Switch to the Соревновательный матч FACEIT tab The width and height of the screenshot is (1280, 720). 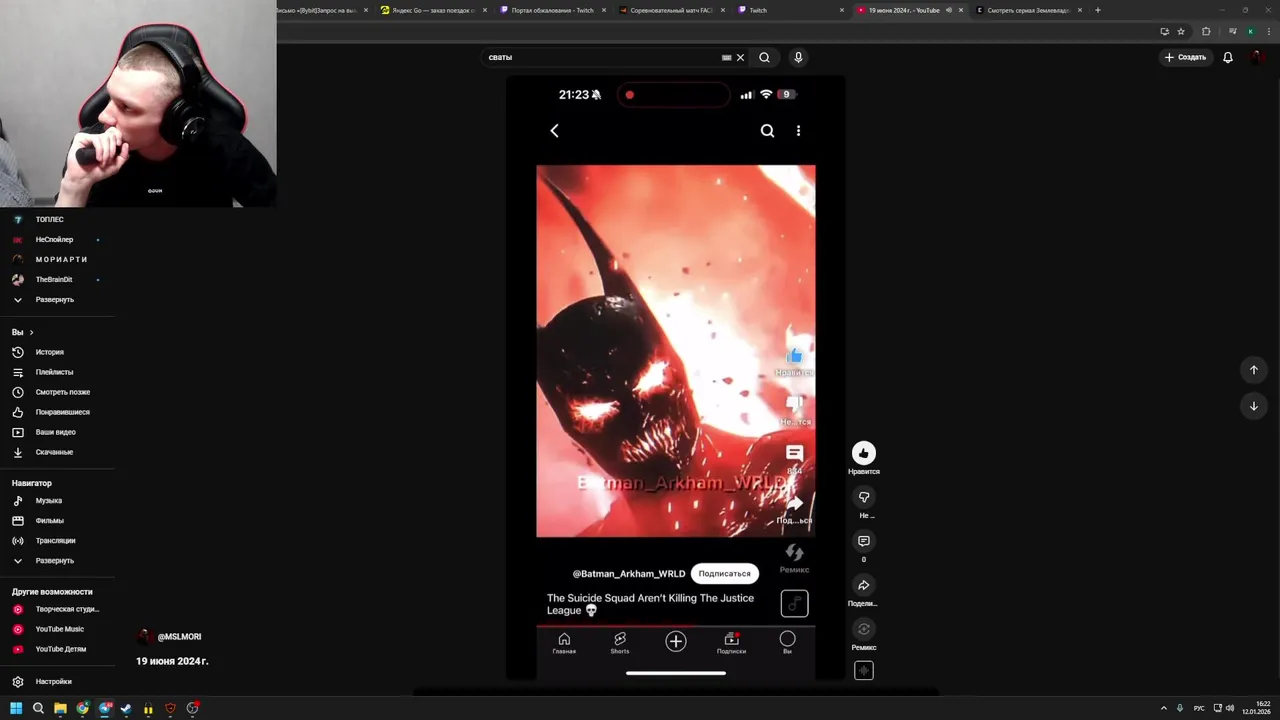click(671, 10)
